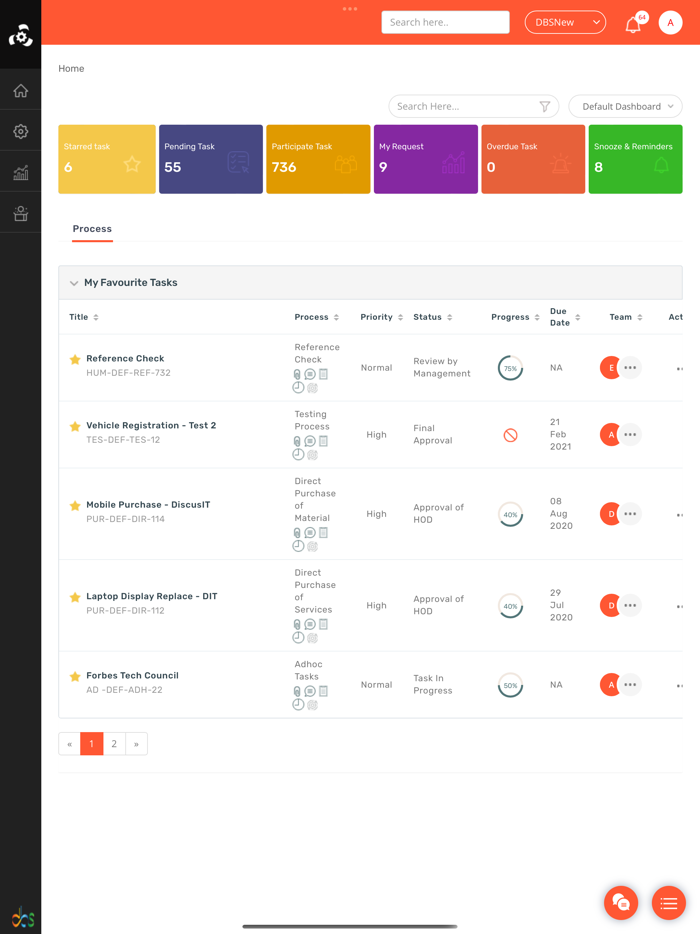Viewport: 700px width, 934px height.
Task: Show more team members for Mobile Purchase
Action: coord(630,514)
